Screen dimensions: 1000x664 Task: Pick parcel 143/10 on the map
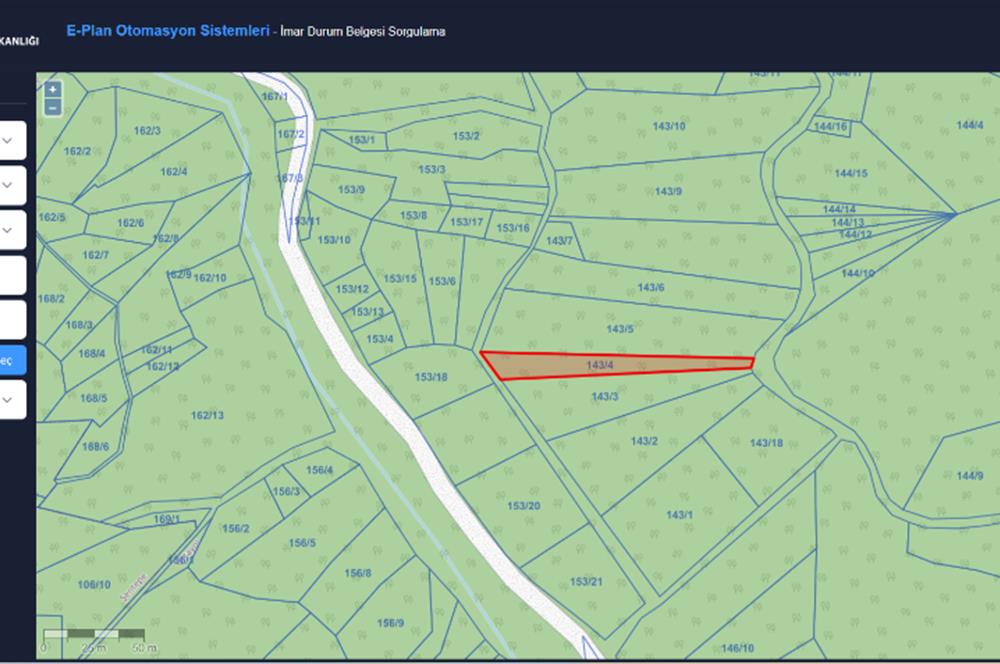click(x=668, y=126)
